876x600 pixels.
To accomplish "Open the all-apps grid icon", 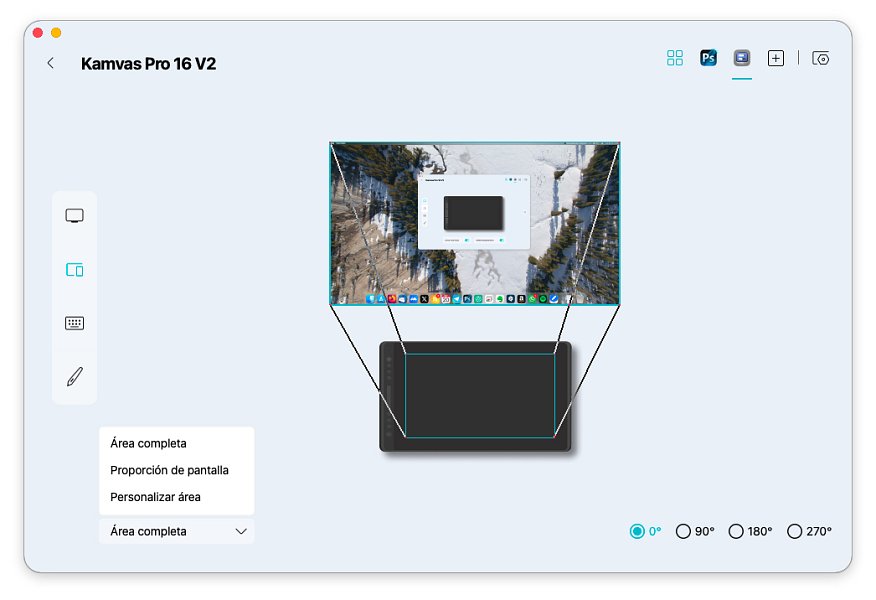I will coord(675,58).
